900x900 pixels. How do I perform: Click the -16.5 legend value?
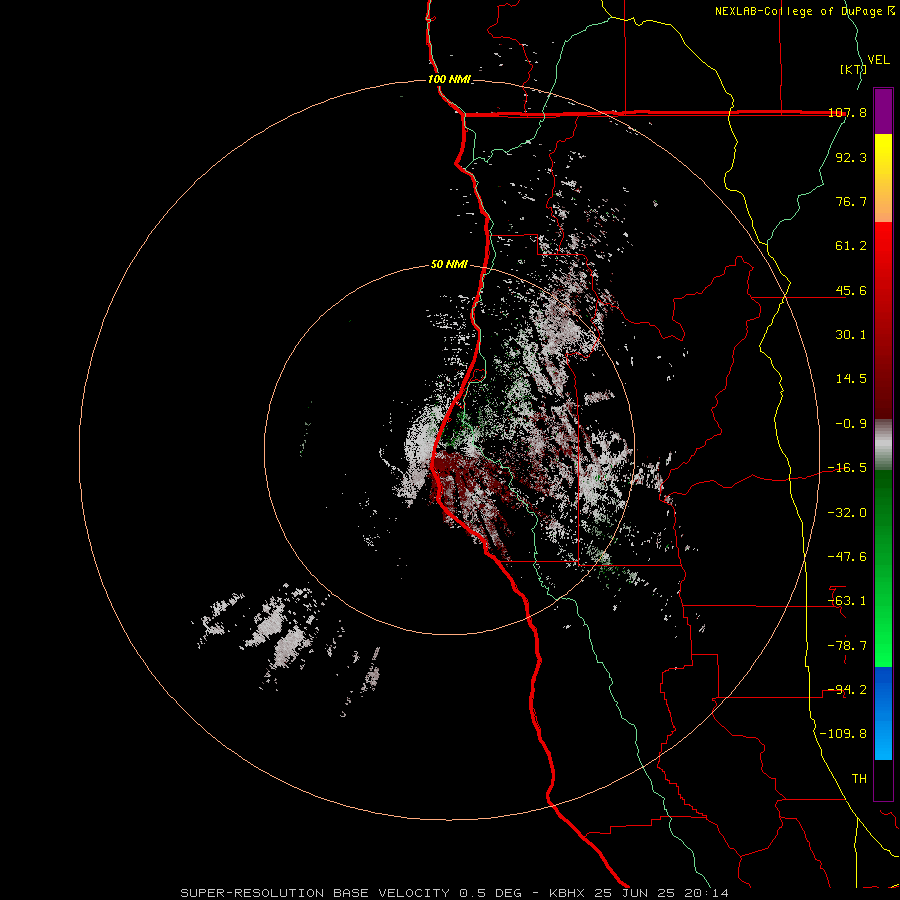pyautogui.click(x=847, y=468)
